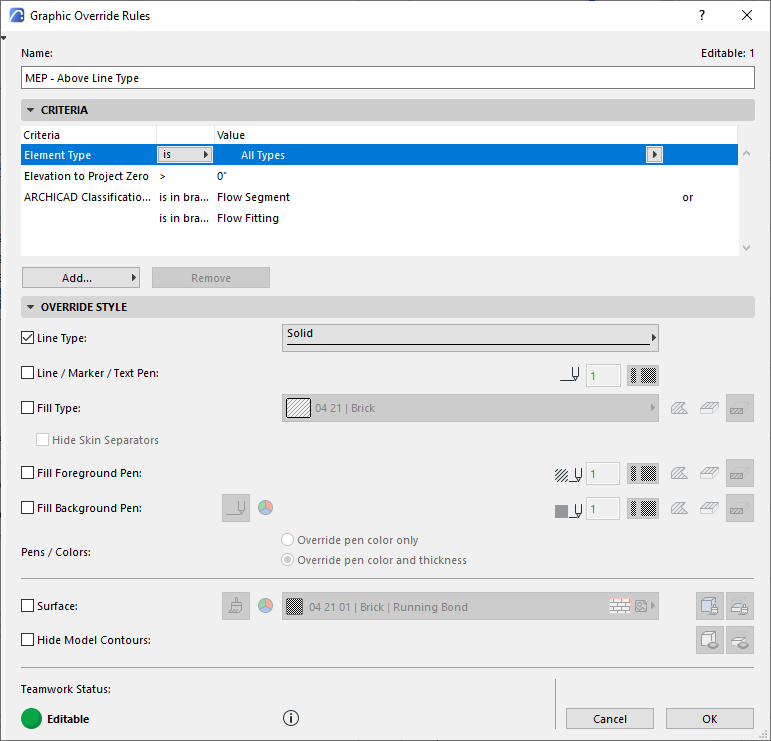Click the Name field containing MEP - Above Line Type
771x741 pixels.
[x=387, y=78]
